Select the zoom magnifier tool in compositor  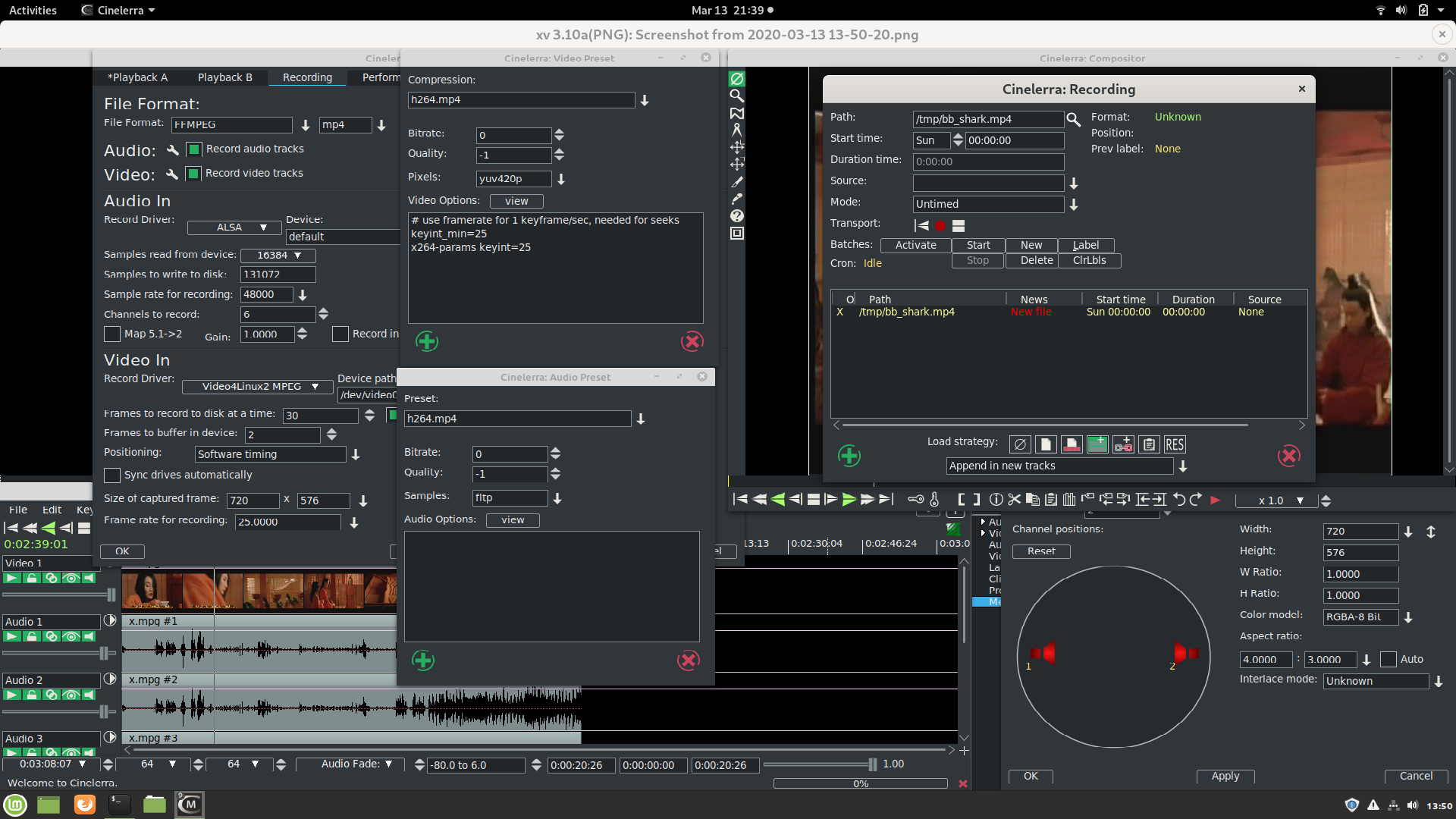[736, 96]
